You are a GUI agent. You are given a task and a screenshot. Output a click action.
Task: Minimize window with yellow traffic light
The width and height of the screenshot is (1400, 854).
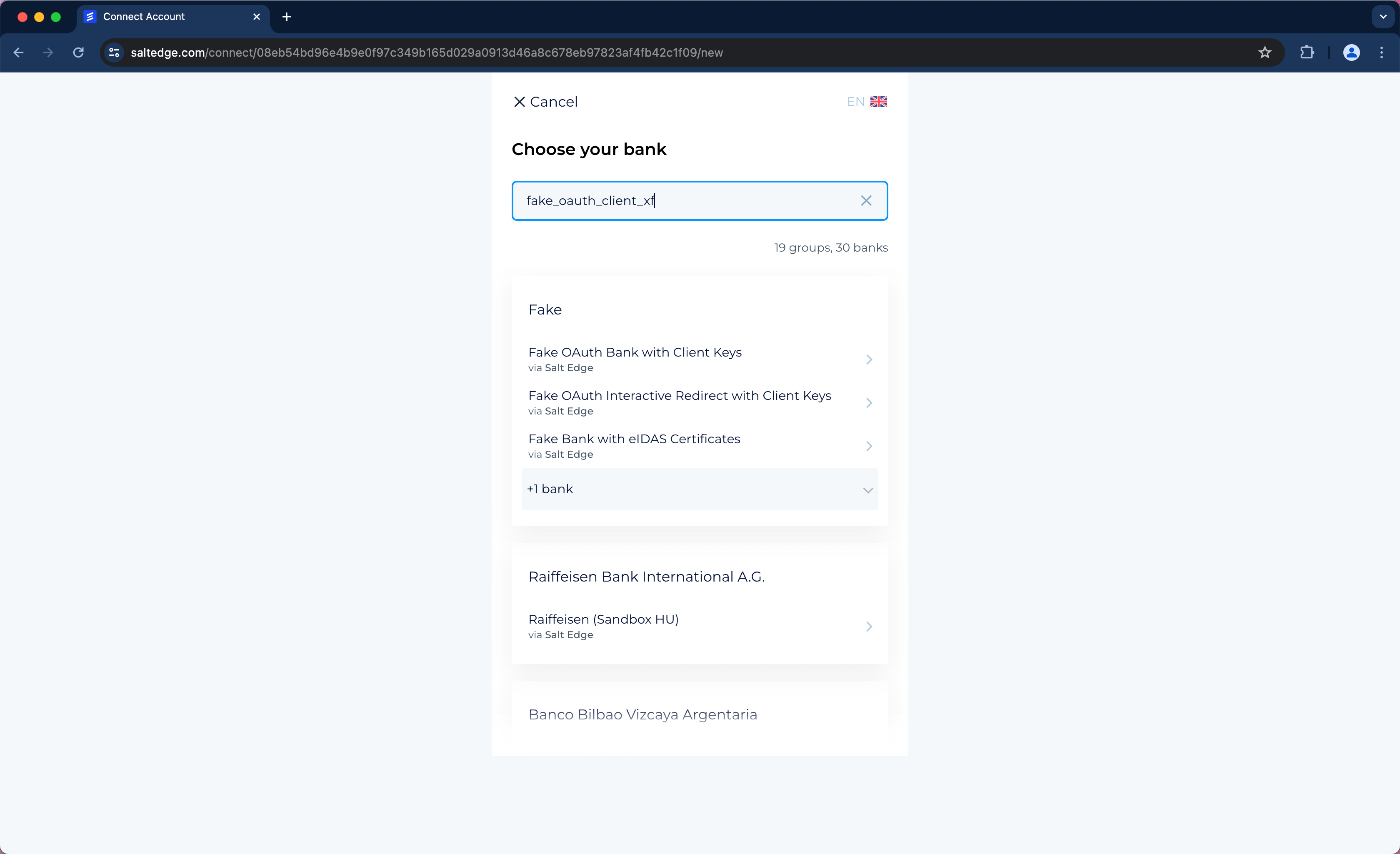(39, 17)
